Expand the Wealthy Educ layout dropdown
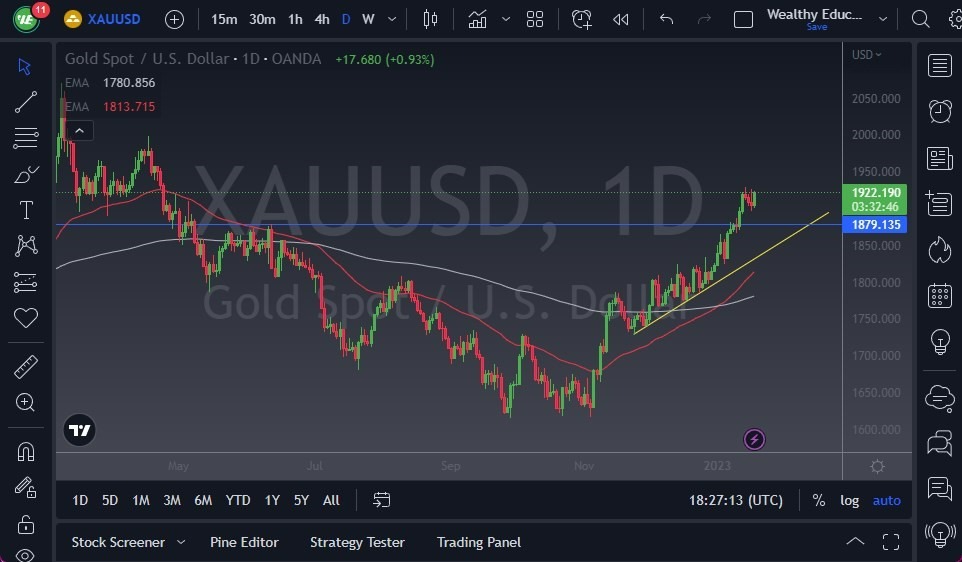The image size is (962, 562). click(883, 20)
